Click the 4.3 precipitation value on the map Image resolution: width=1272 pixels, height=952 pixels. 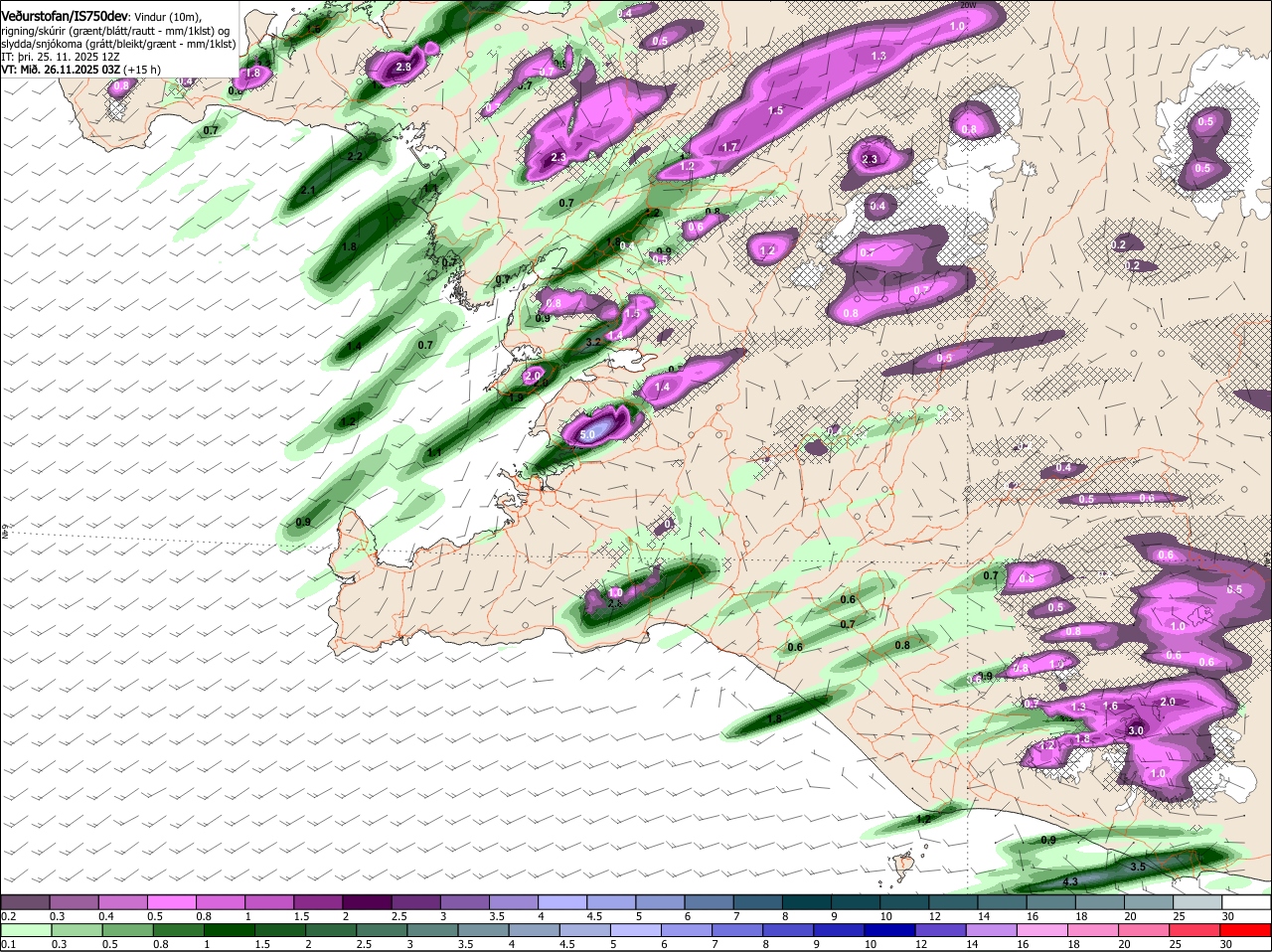(x=1070, y=881)
